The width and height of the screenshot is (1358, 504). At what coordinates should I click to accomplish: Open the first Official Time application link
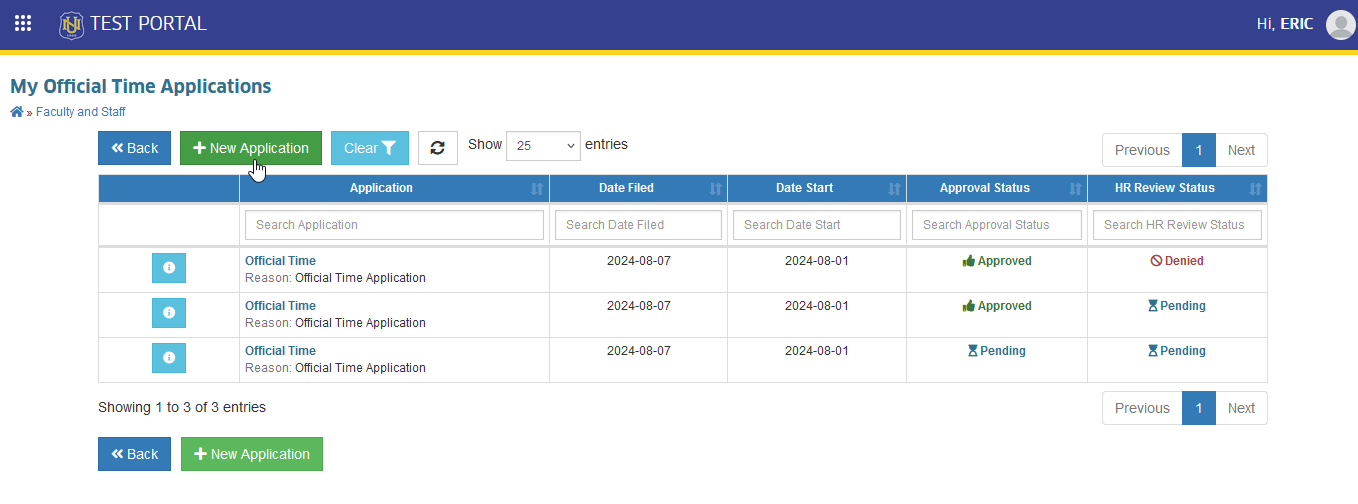280,261
